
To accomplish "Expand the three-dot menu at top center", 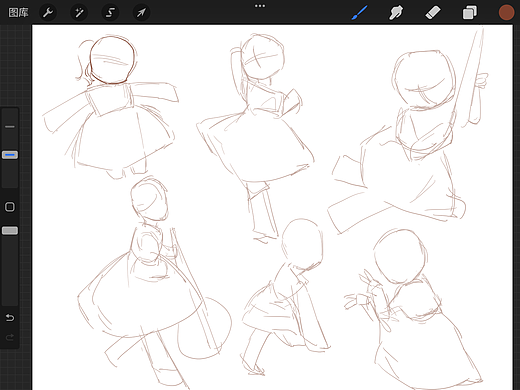I will 260,6.
